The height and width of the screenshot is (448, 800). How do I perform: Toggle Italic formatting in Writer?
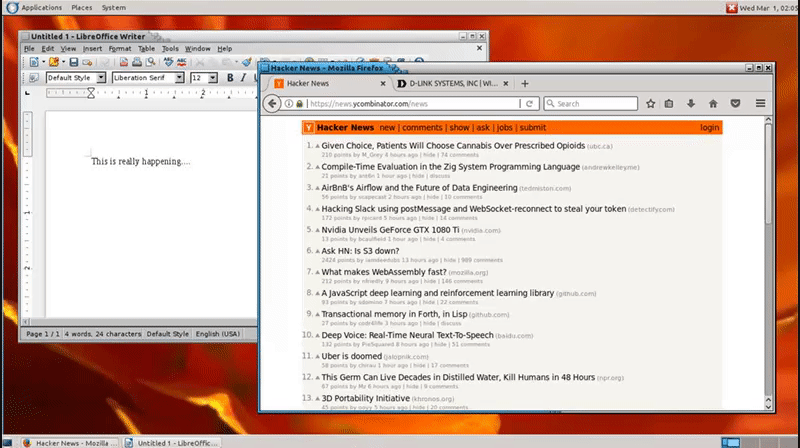pos(244,78)
